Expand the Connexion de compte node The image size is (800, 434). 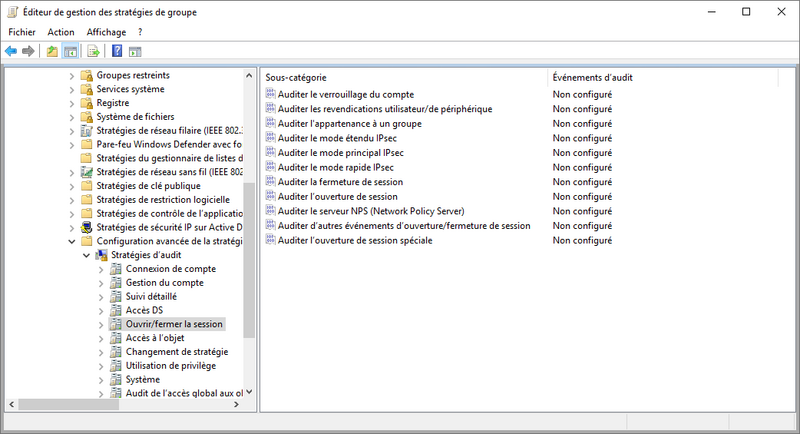click(100, 269)
